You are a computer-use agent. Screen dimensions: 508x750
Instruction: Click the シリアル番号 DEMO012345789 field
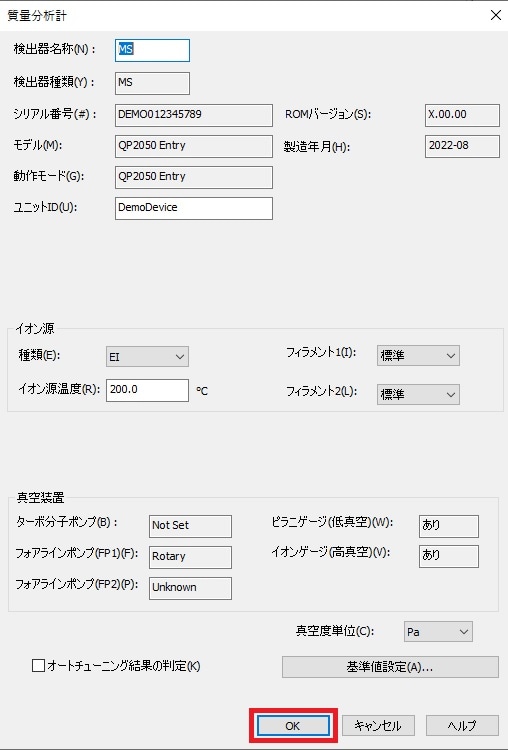(194, 115)
